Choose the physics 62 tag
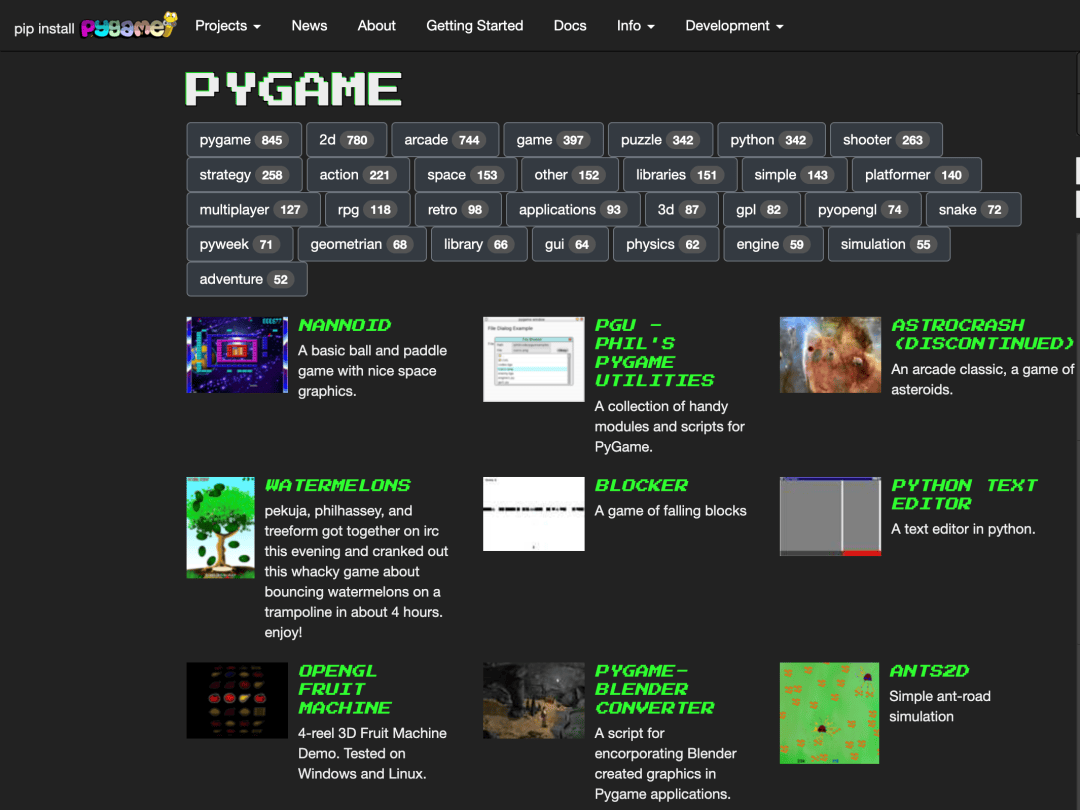Image resolution: width=1080 pixels, height=810 pixels. [666, 244]
